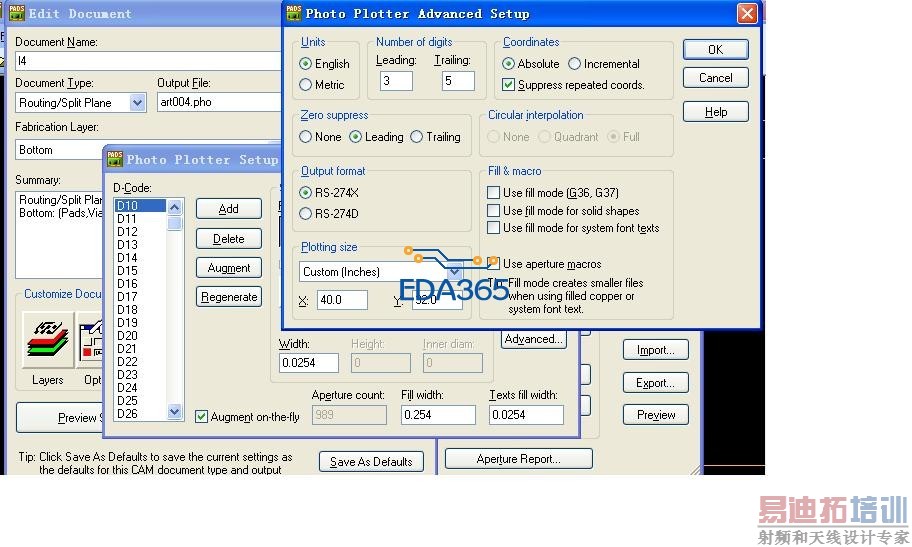This screenshot has width=912, height=547.
Task: Select RS-274D output format
Action: pyautogui.click(x=305, y=214)
